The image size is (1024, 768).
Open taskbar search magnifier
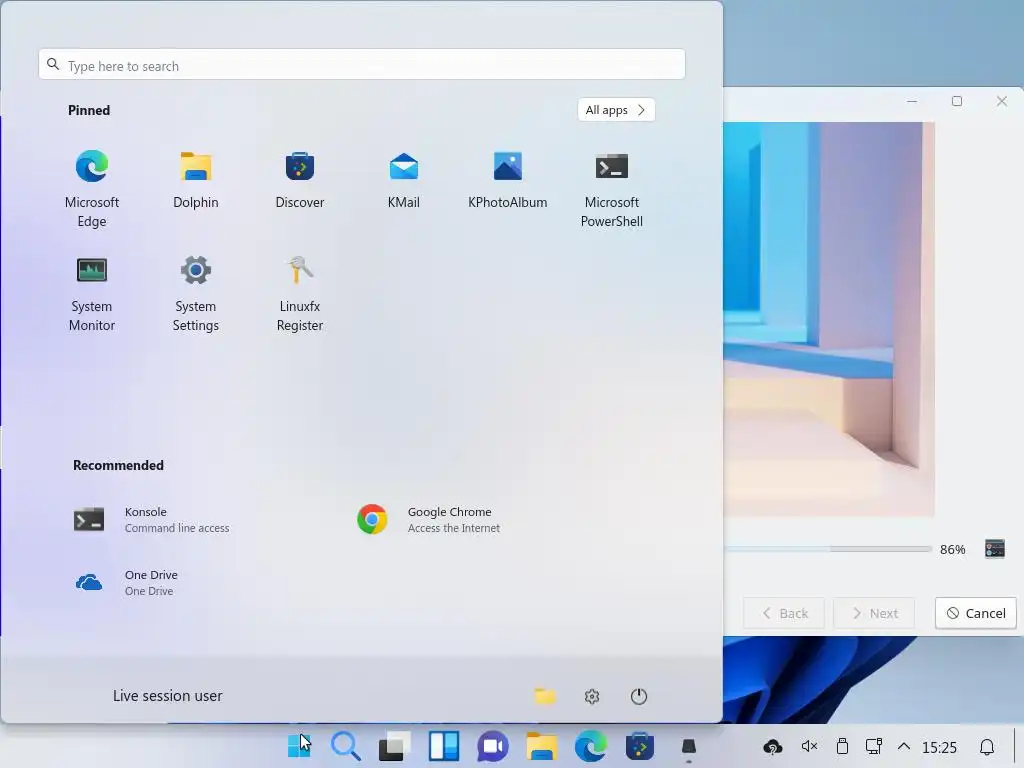click(345, 746)
